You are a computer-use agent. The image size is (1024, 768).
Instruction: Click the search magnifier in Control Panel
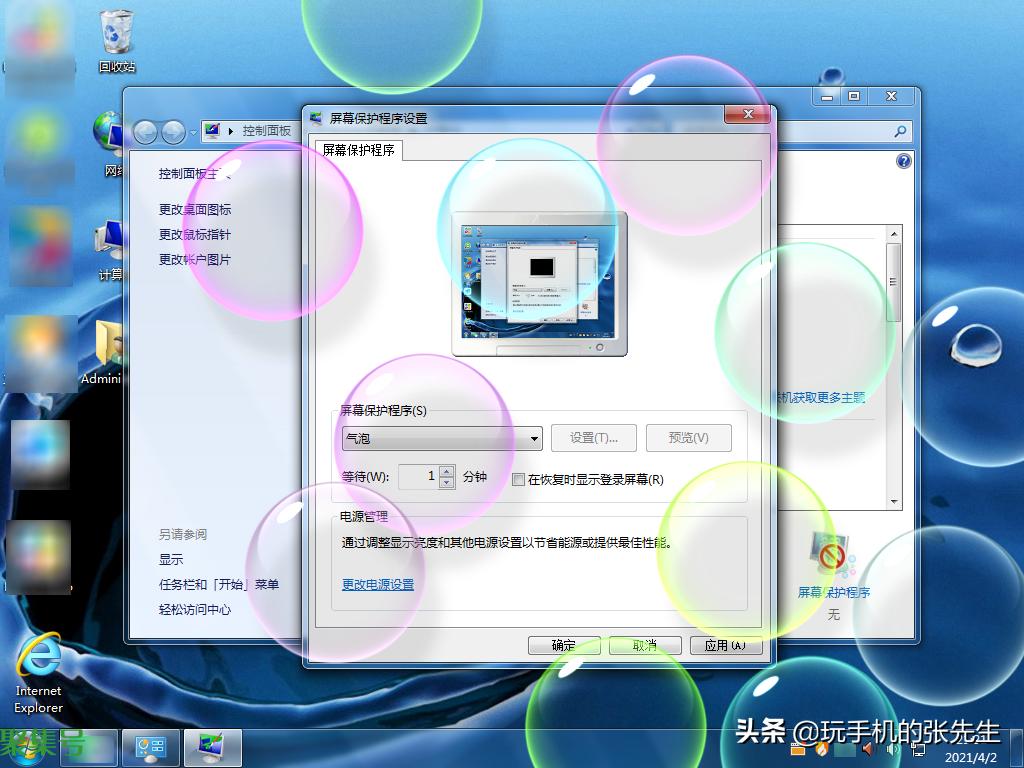coord(900,131)
